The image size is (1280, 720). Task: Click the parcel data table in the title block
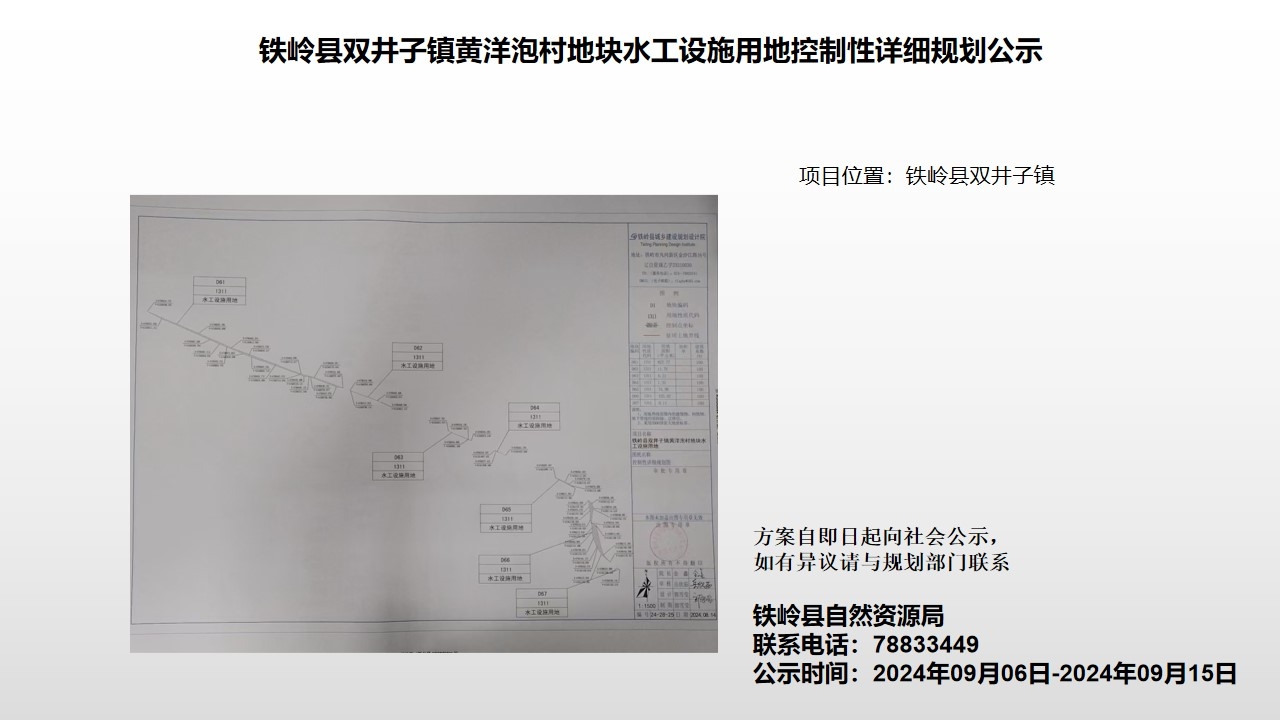(669, 375)
